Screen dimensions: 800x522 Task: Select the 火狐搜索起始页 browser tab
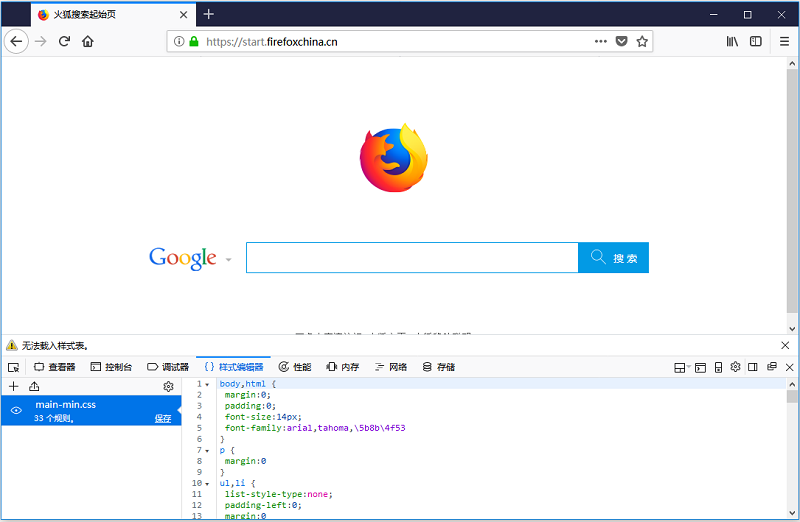coord(113,15)
